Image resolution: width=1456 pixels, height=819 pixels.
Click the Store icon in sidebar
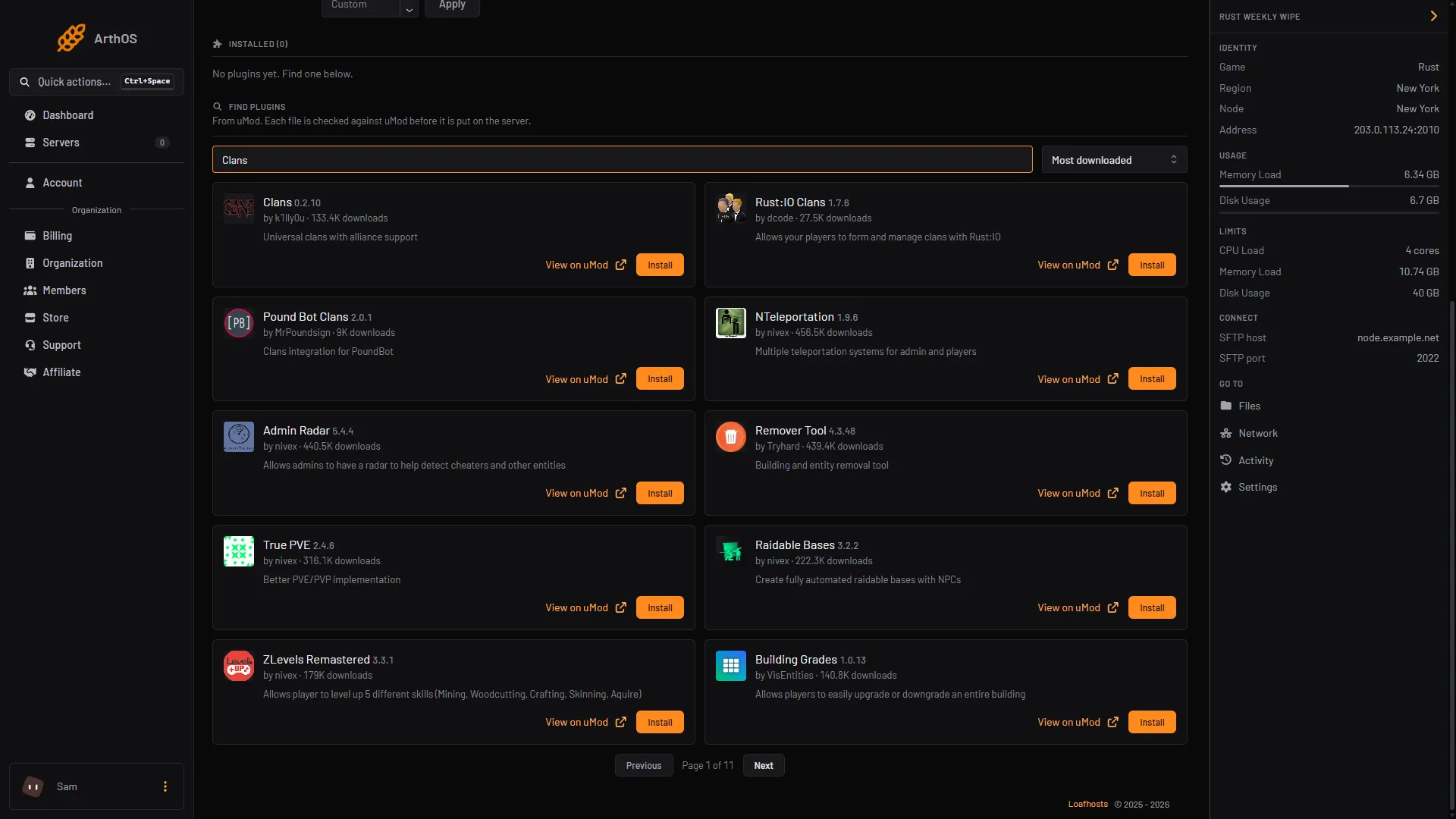[x=30, y=318]
